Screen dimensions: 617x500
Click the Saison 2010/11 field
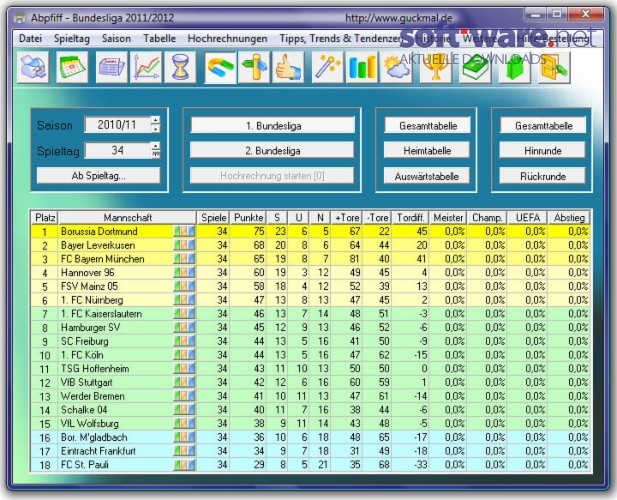coord(118,125)
